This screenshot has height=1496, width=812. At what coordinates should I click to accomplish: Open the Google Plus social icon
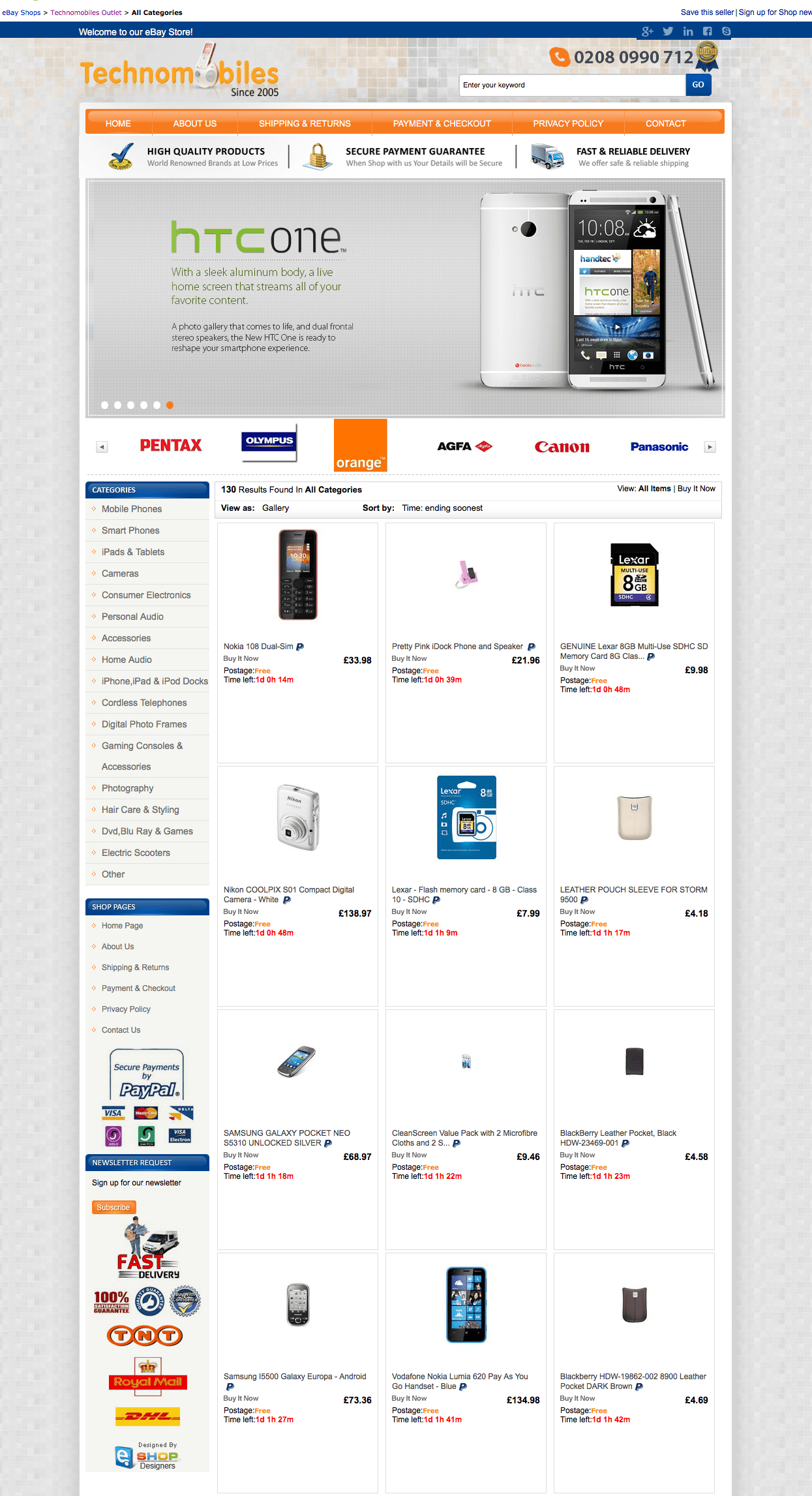(647, 31)
